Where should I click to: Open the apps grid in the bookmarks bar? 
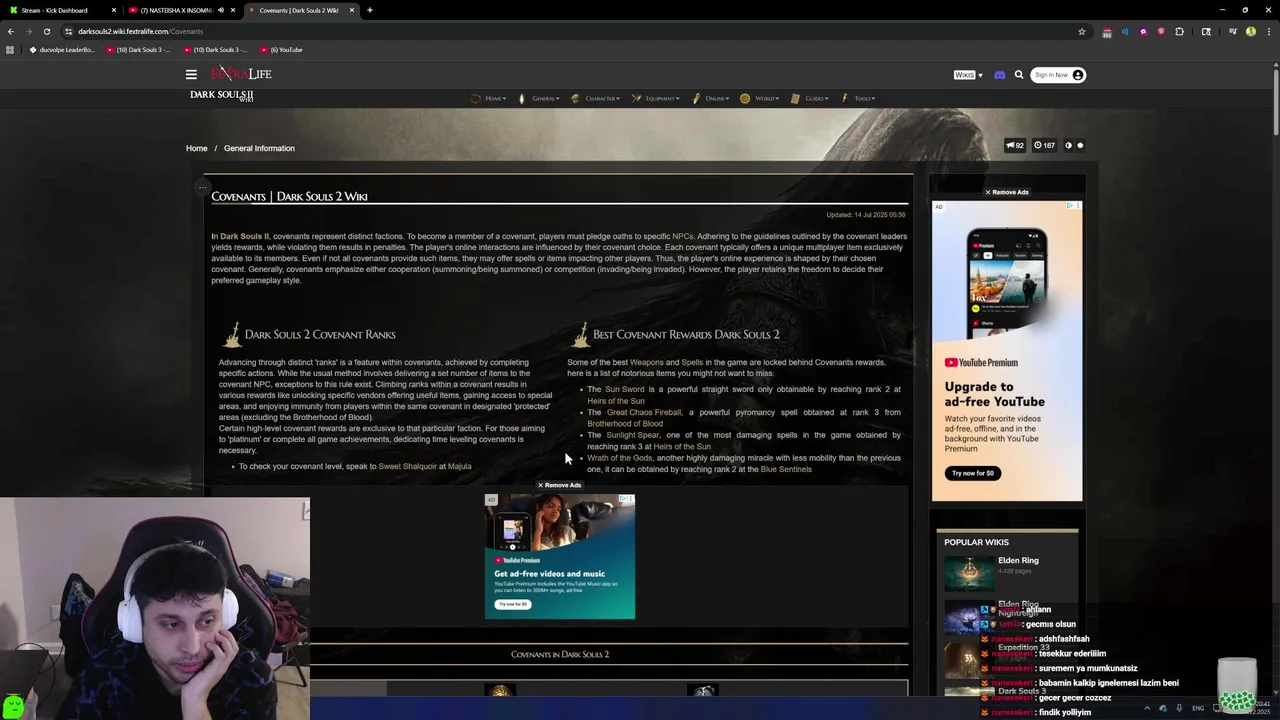point(10,50)
